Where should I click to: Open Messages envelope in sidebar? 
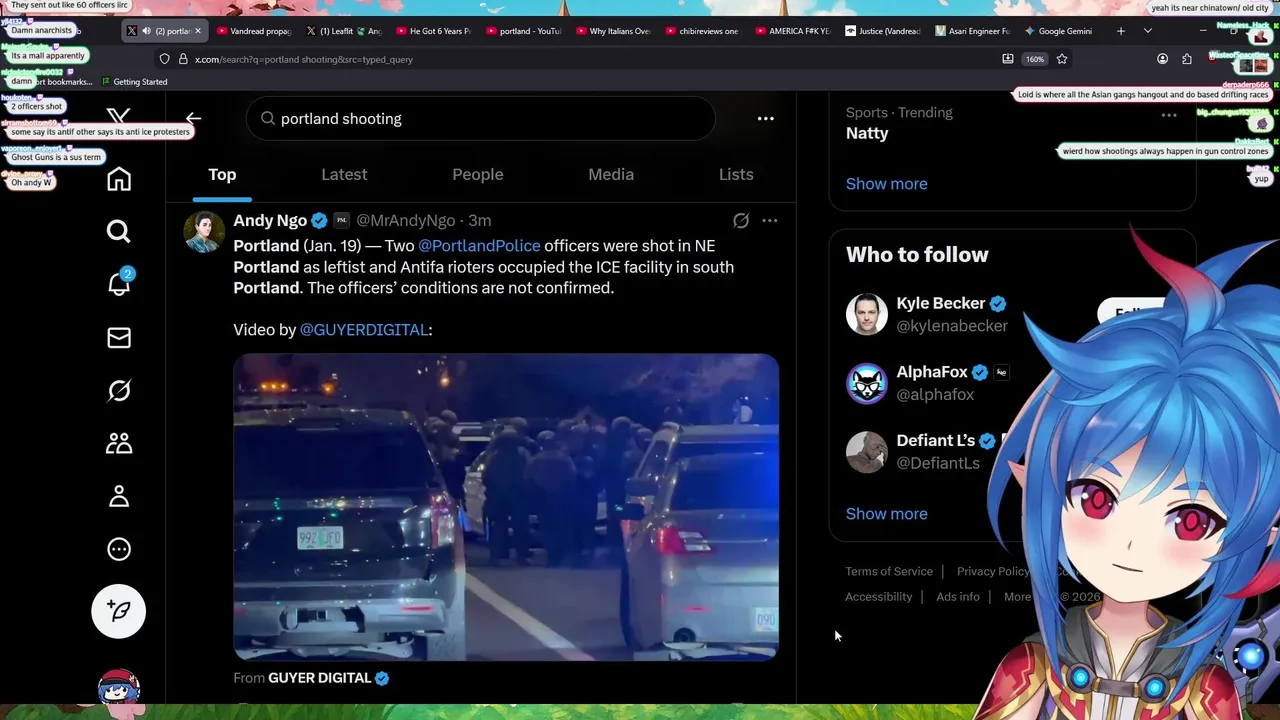(x=119, y=338)
